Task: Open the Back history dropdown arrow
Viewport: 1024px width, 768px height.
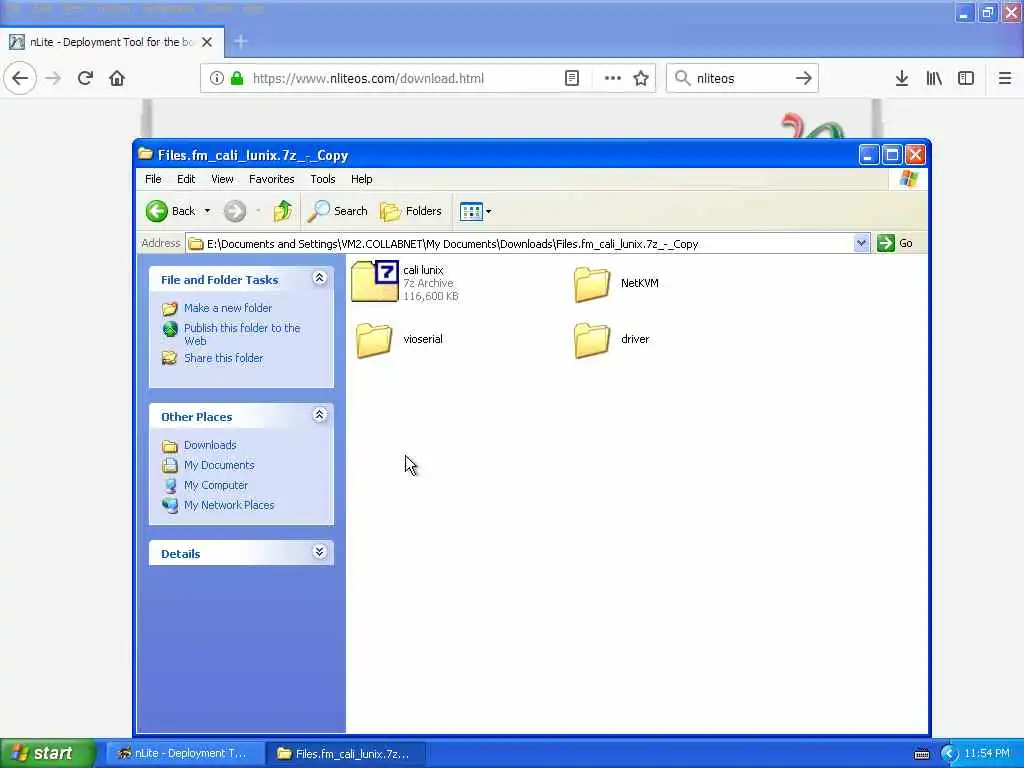Action: (x=207, y=211)
